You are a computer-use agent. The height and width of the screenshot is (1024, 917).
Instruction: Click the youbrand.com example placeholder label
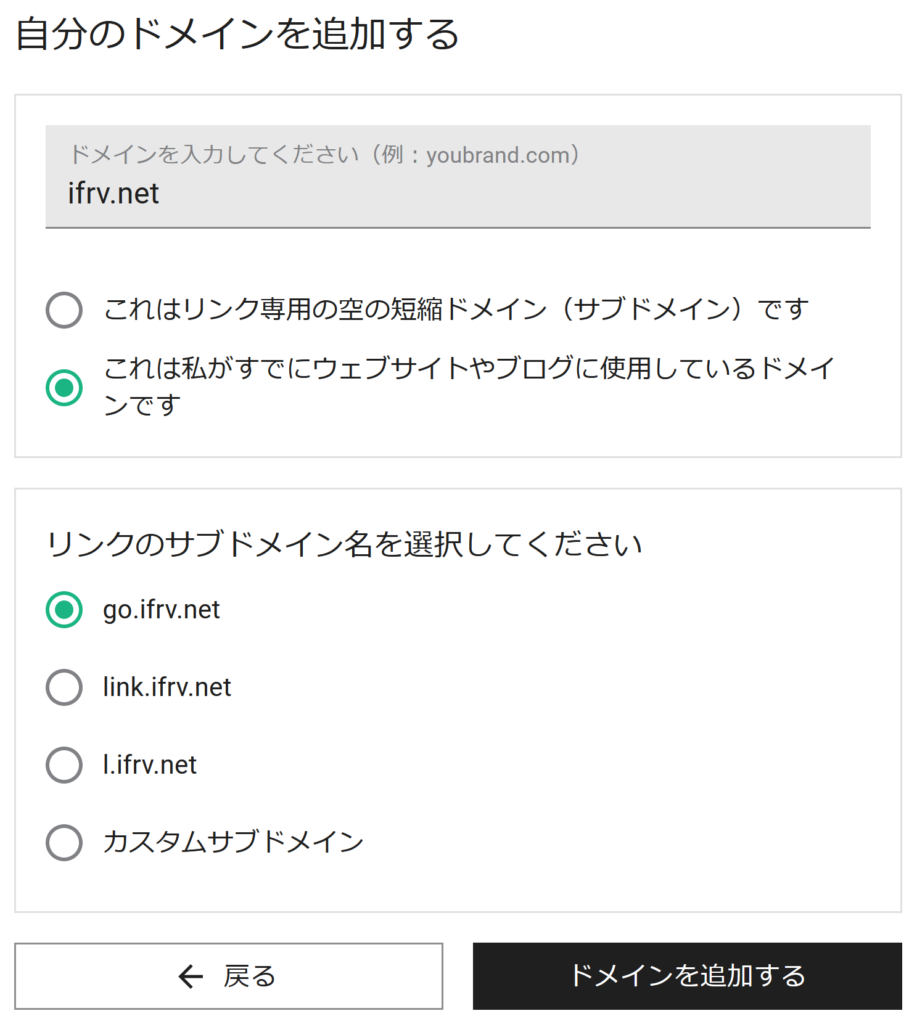pyautogui.click(x=324, y=155)
